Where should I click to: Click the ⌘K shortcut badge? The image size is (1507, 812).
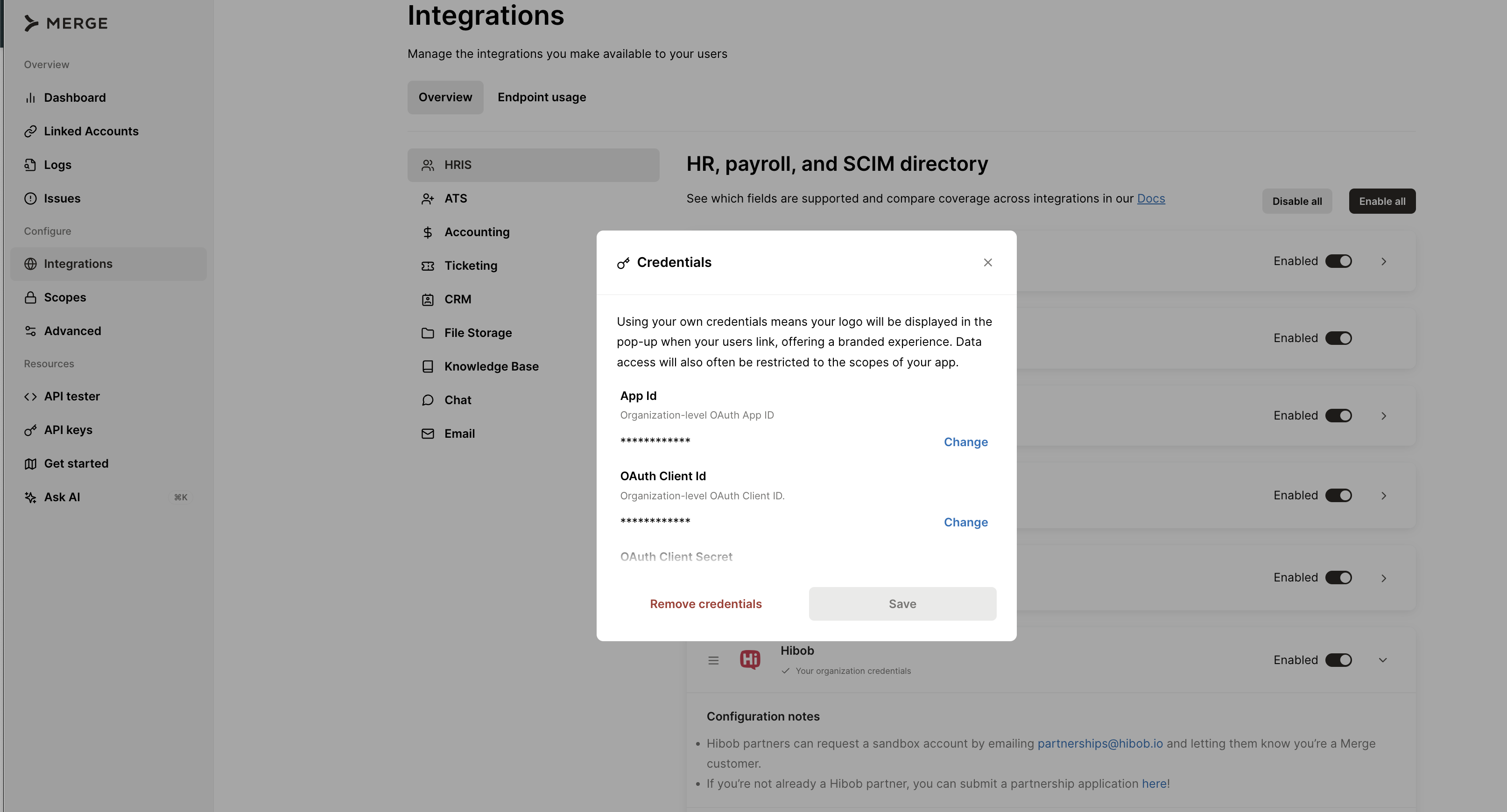coord(181,497)
